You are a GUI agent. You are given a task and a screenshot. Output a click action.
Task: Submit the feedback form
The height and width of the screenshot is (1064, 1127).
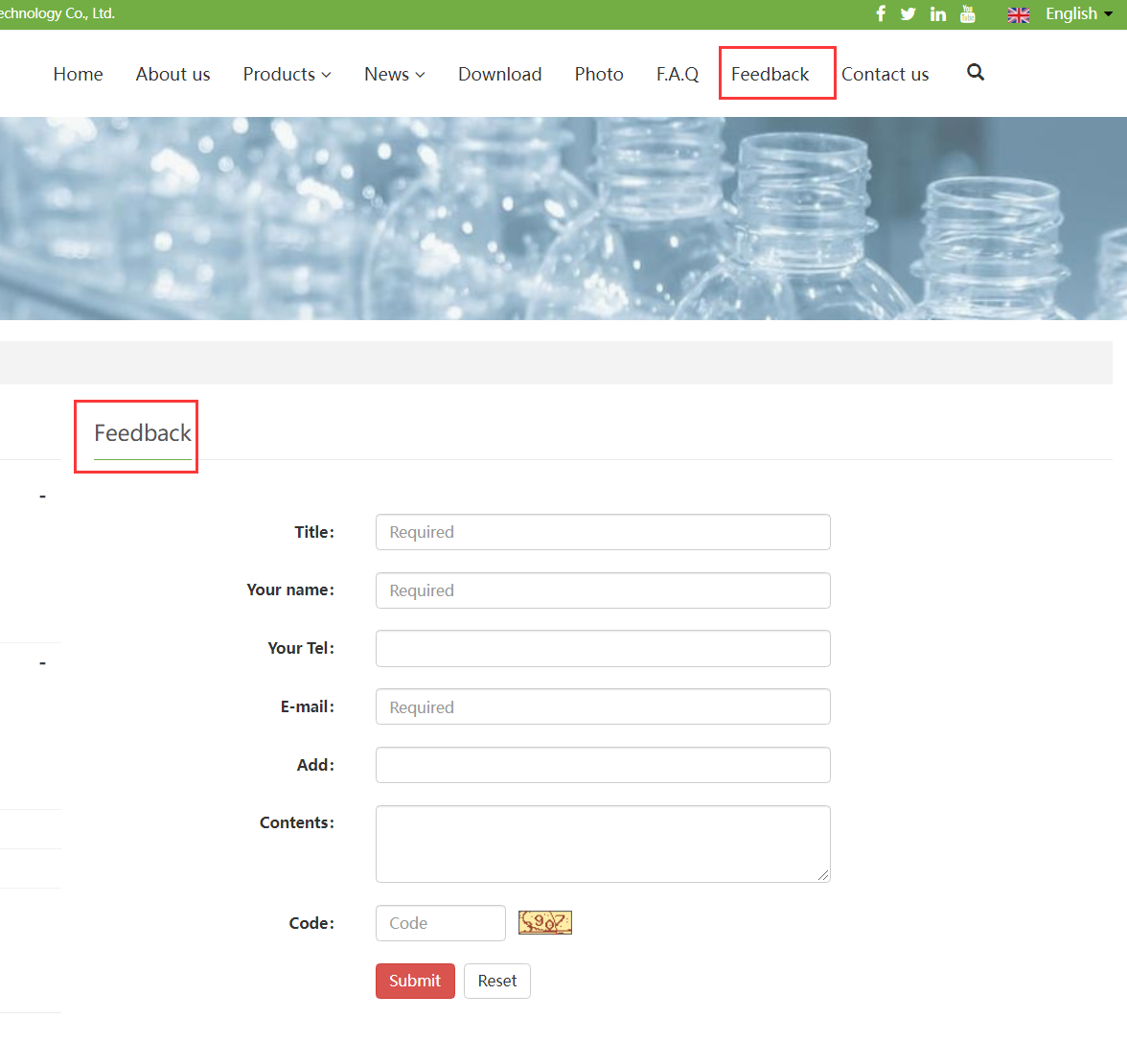[x=415, y=981]
